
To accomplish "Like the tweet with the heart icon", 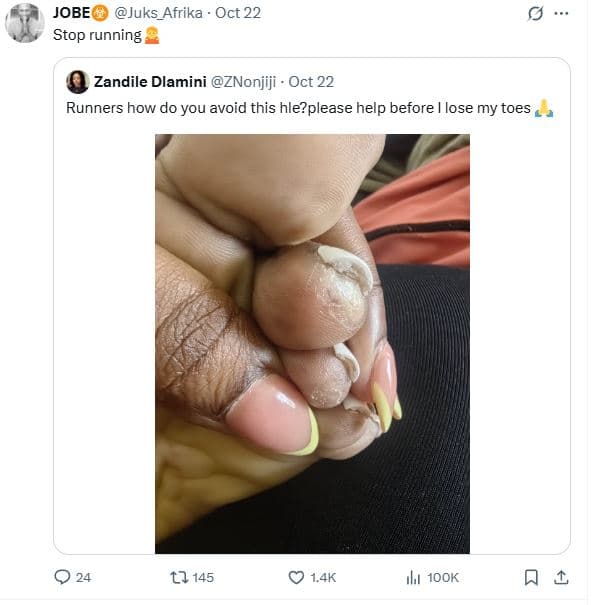I will click(x=296, y=577).
